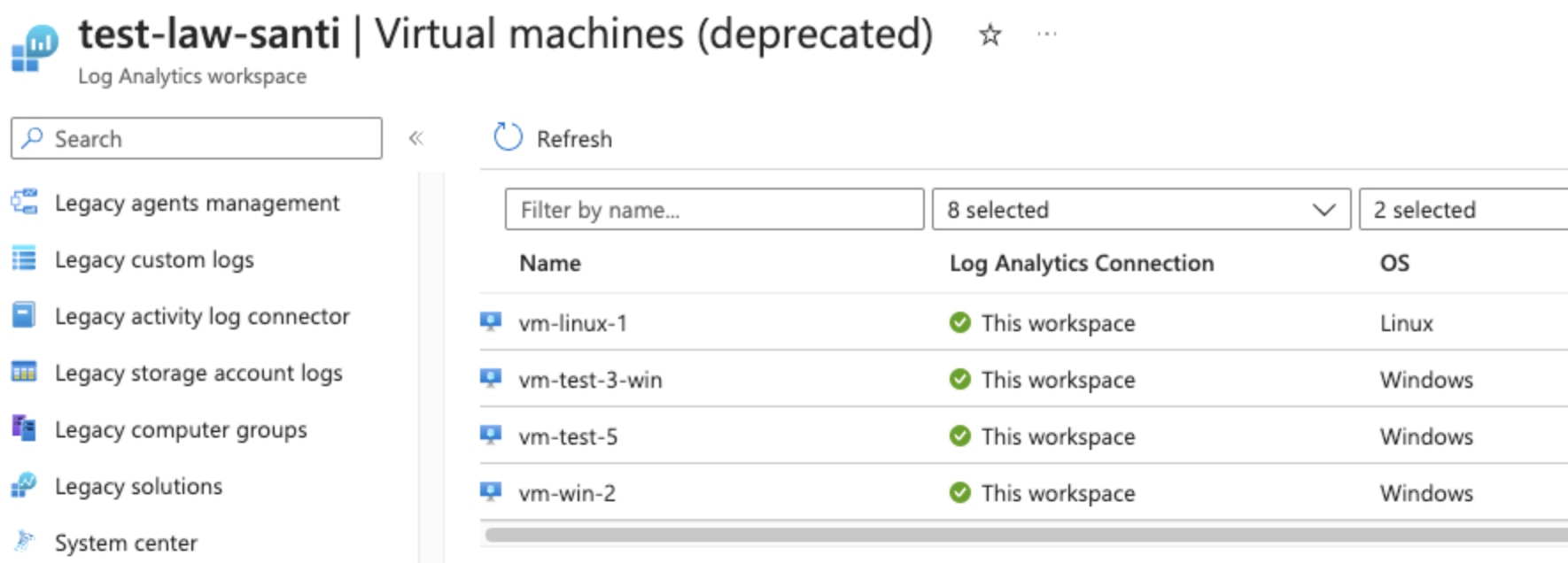
Task: Click the Refresh button
Action: coord(554,138)
